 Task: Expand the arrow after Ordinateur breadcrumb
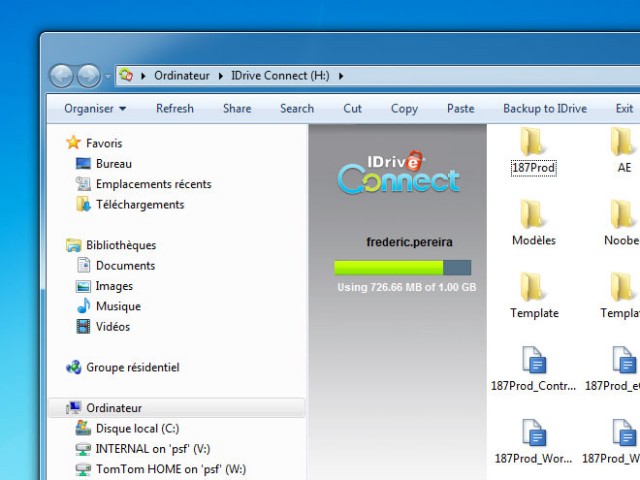pyautogui.click(x=220, y=76)
